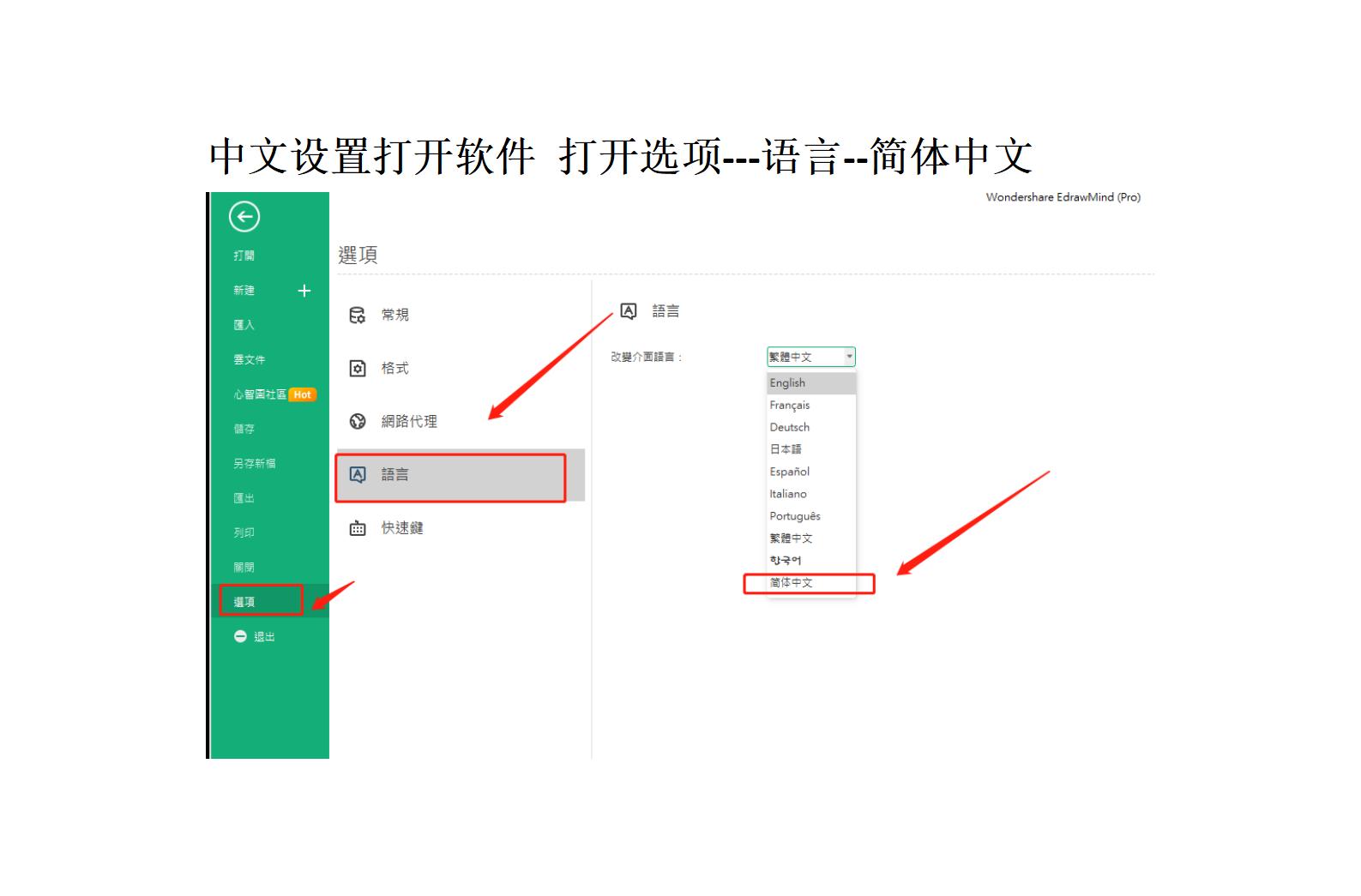1361x896 pixels.
Task: Click the 語言 heading text in right pane
Action: (665, 311)
